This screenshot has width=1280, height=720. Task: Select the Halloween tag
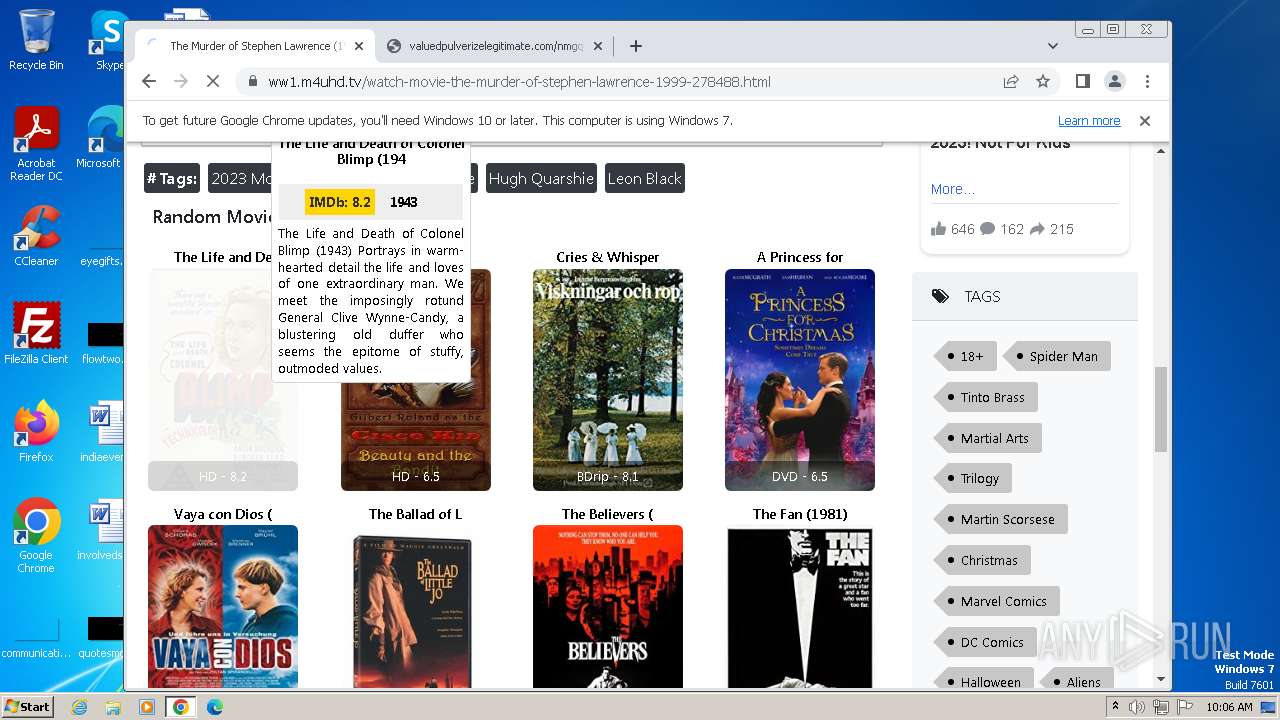(x=984, y=680)
